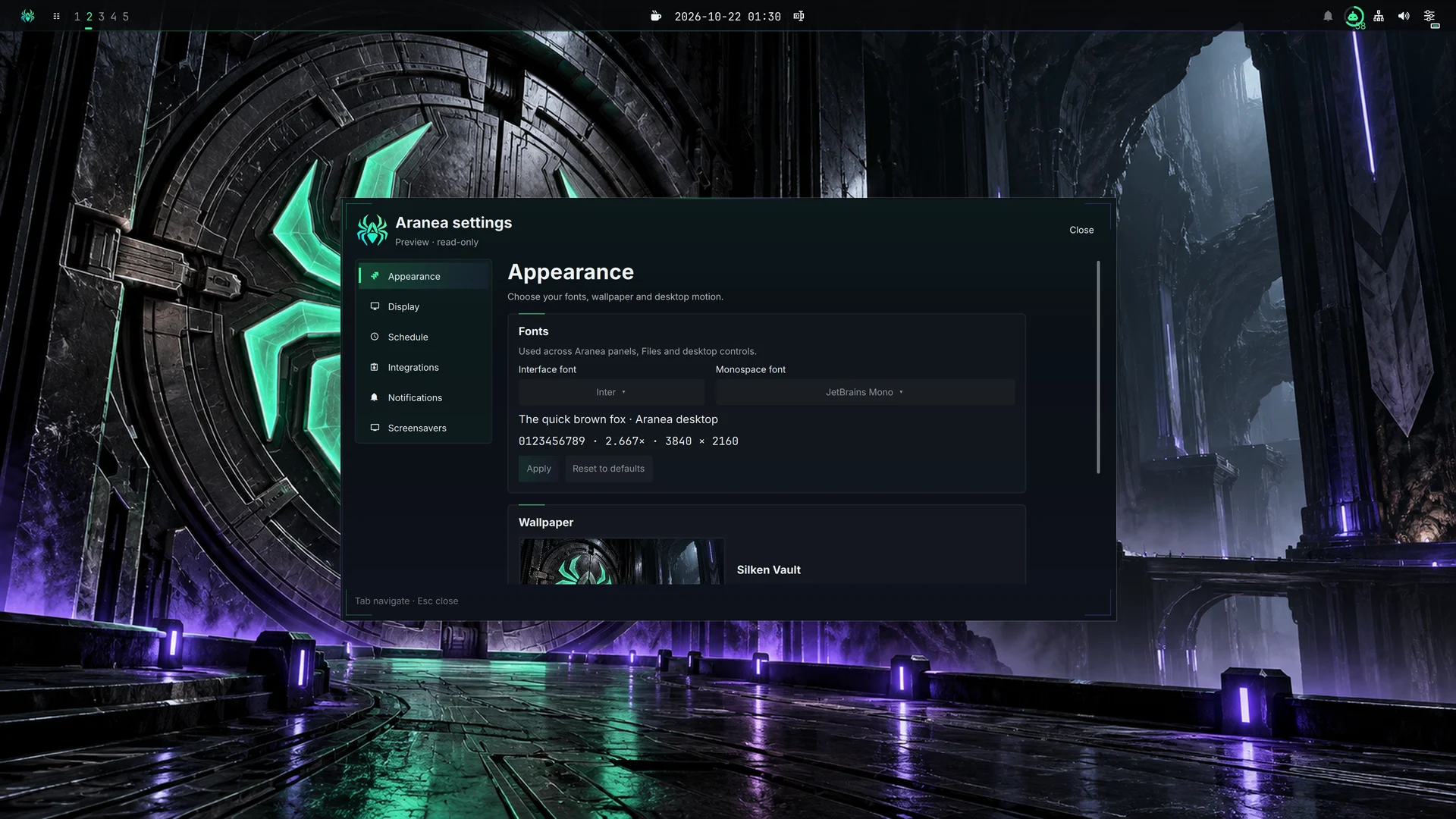Click the icon right of the clock

(x=799, y=16)
